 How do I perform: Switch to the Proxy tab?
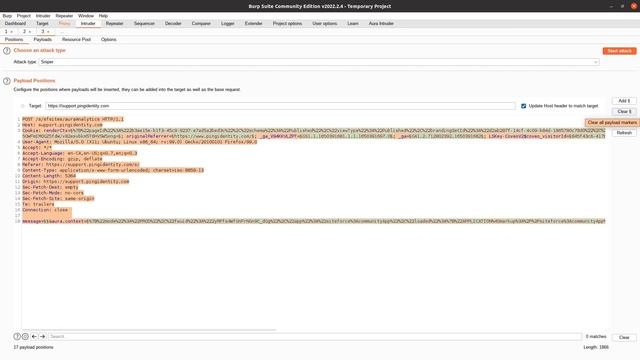pos(64,24)
